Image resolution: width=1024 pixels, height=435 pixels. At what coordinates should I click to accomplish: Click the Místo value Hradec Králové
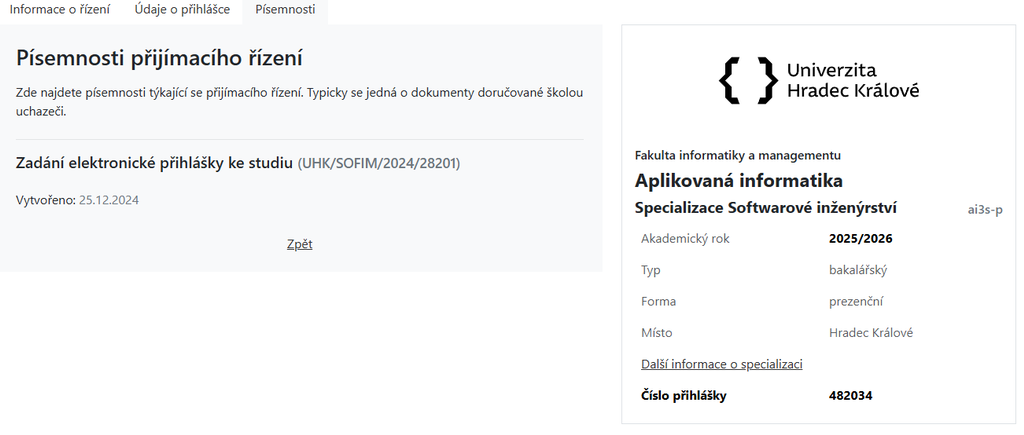click(x=871, y=332)
